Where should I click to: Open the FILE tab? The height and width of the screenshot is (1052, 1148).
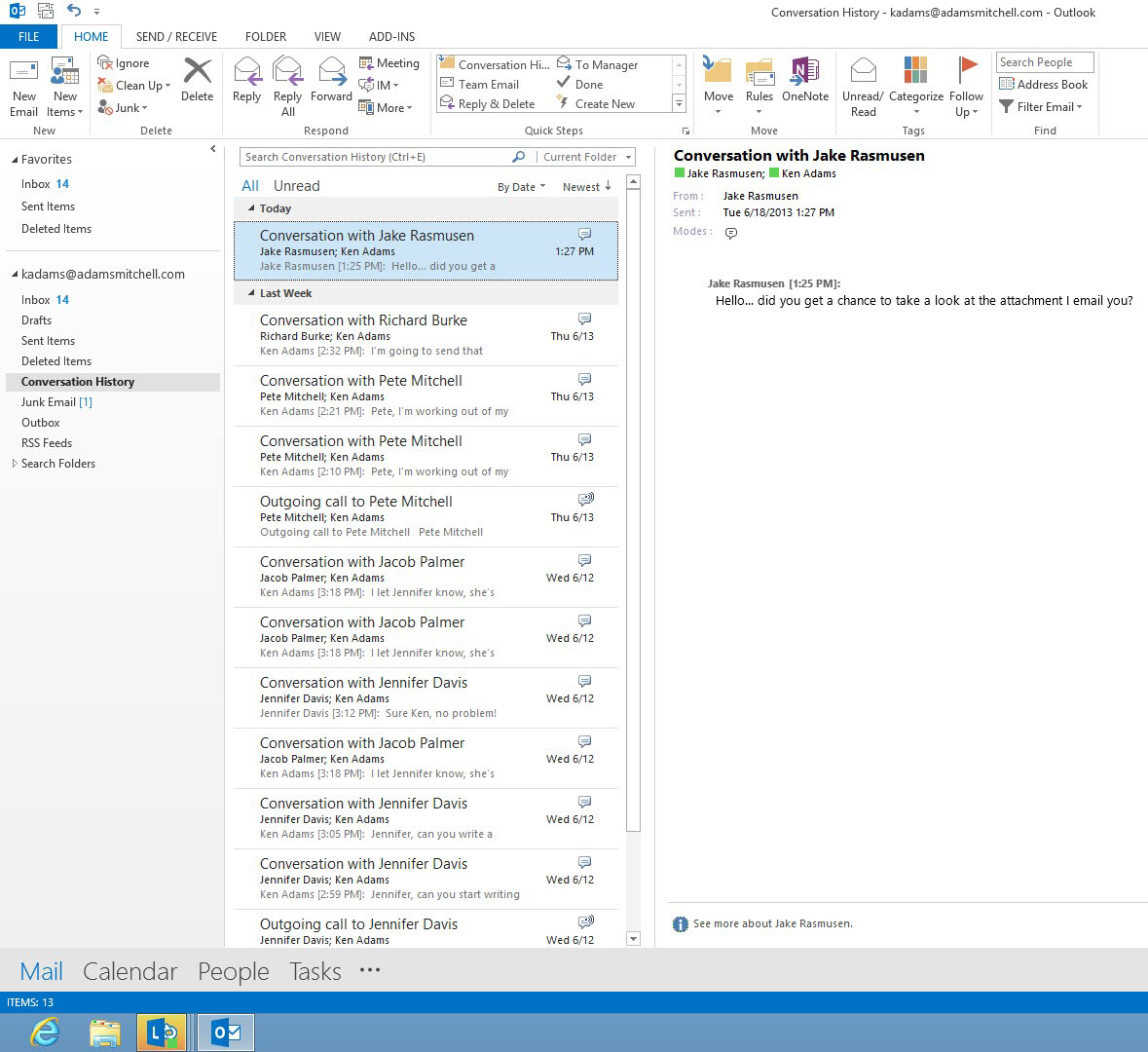28,37
